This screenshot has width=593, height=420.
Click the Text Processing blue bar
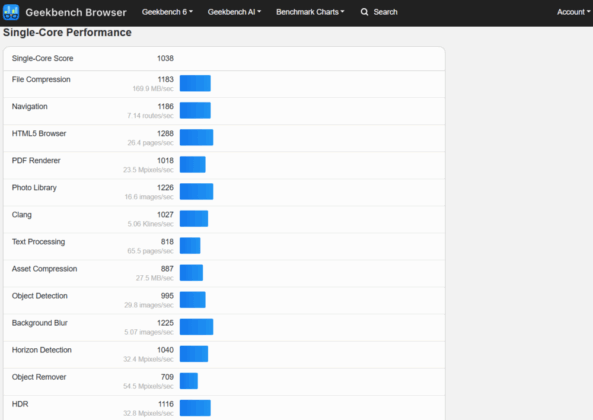(x=190, y=245)
